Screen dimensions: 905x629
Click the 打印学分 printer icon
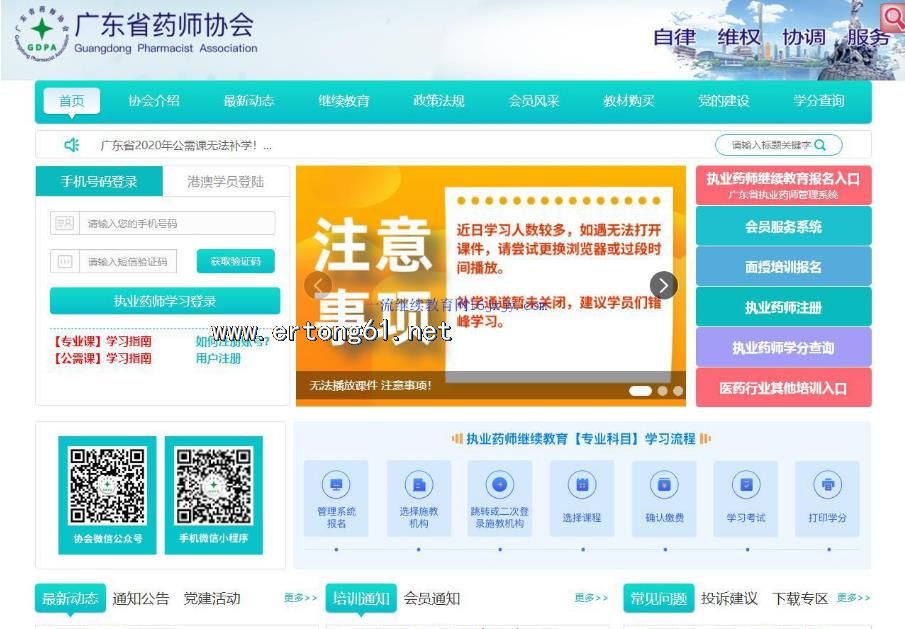[828, 485]
